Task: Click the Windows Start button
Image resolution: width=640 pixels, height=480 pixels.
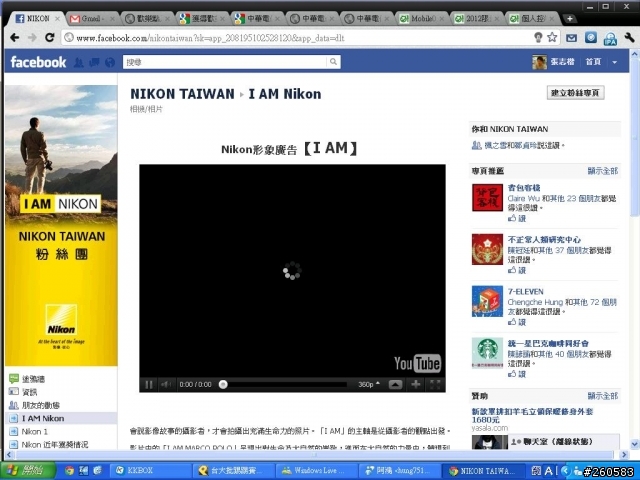Action: [x=29, y=471]
